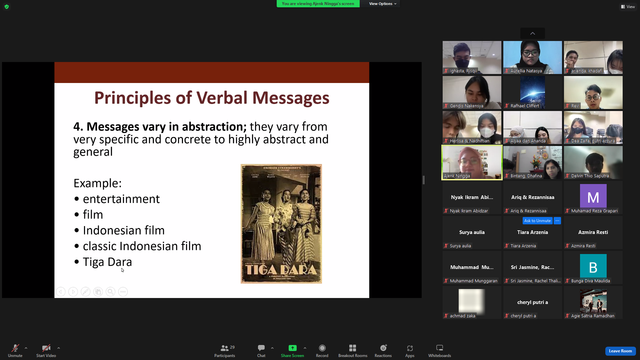Expand video options arrow next to Start Video

58,348
